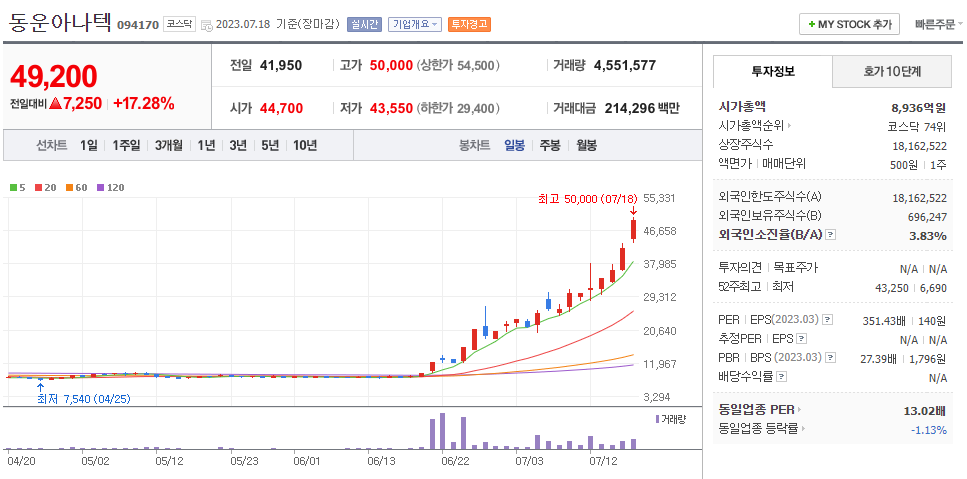Click help icon next to 외국인소진율(B/A)
Screen dimensions: 967x479
click(830, 235)
